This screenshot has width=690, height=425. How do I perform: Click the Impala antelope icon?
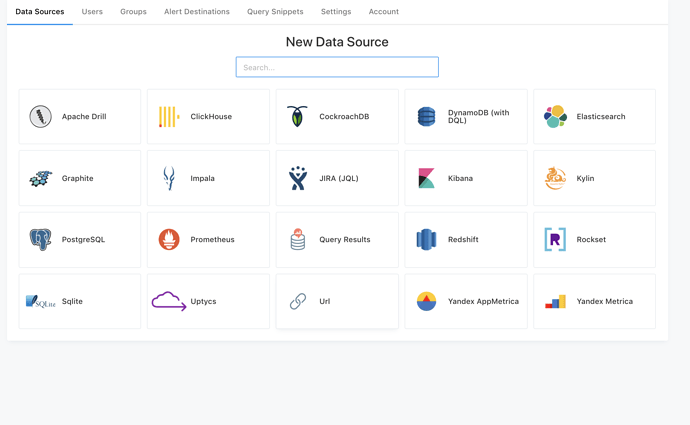pyautogui.click(x=169, y=178)
